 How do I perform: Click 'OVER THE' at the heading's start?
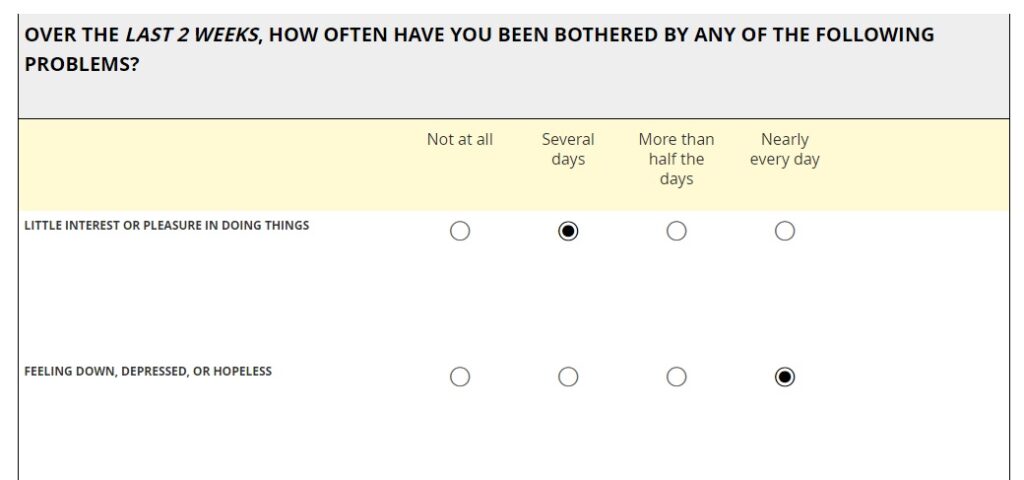[x=71, y=35]
